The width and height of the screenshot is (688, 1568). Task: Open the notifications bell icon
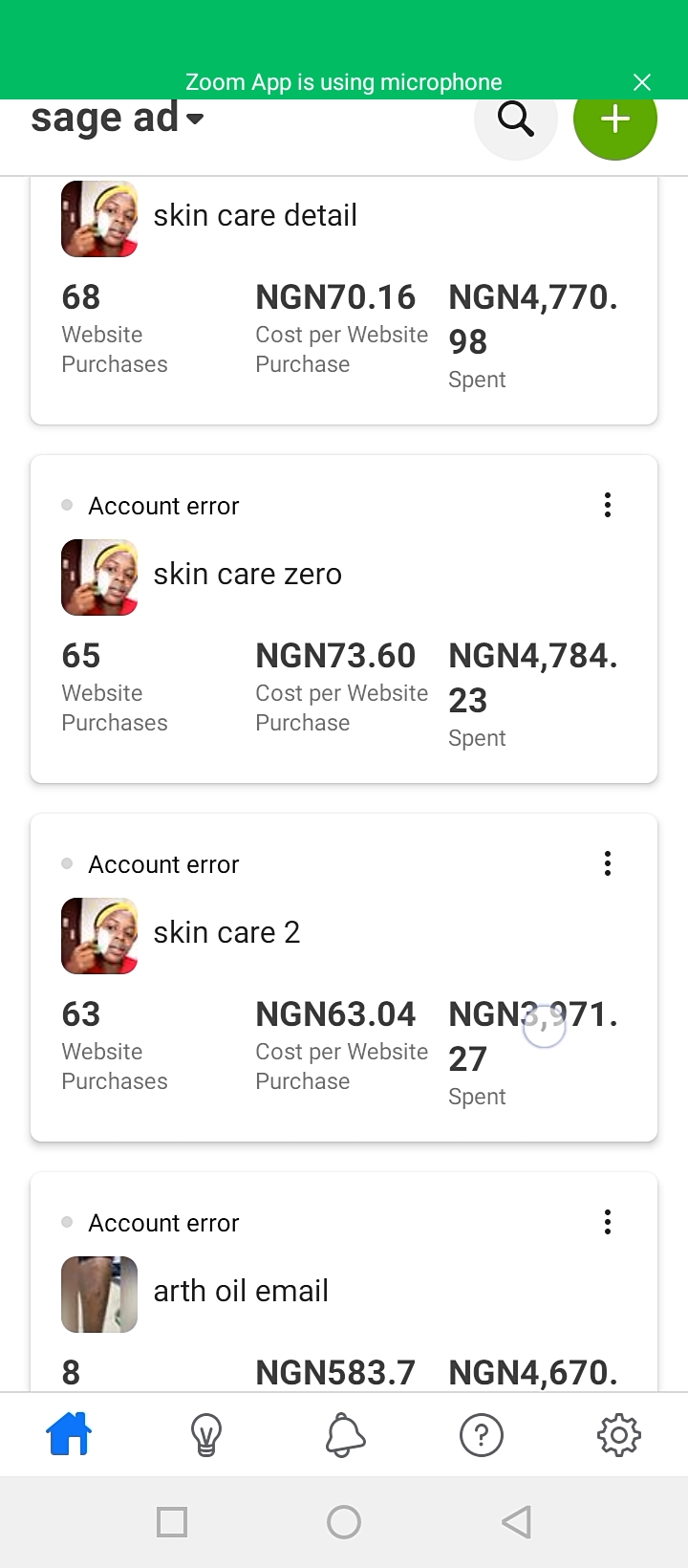(x=345, y=1434)
